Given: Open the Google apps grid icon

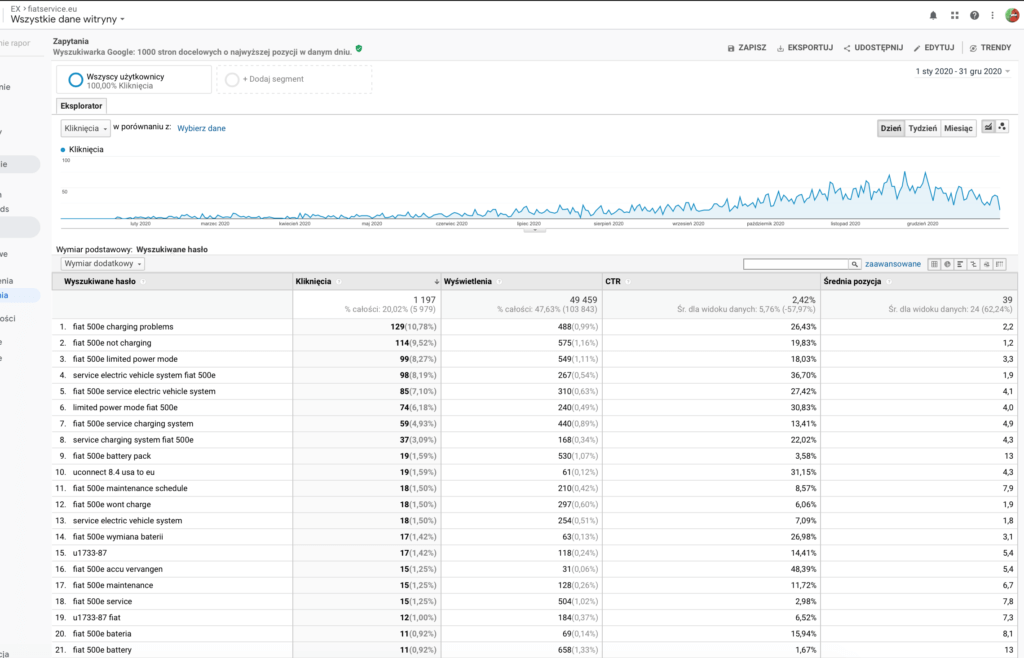Looking at the screenshot, I should tap(955, 16).
